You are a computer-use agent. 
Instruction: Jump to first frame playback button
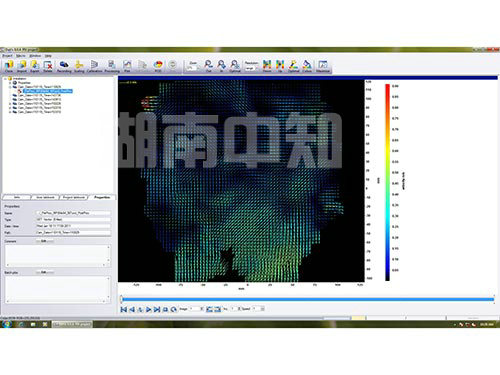pyautogui.click(x=124, y=309)
